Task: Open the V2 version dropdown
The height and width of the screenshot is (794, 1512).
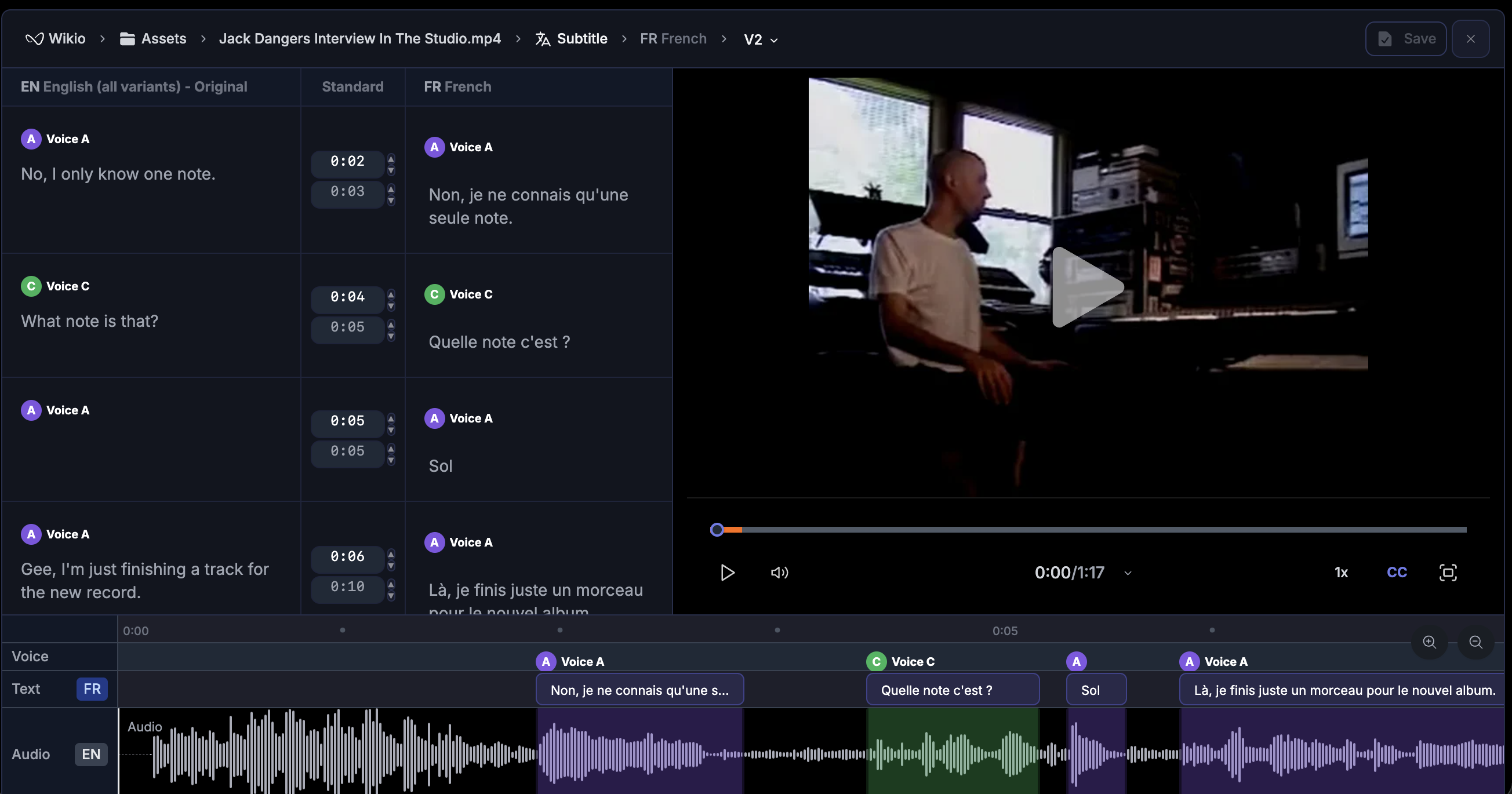Action: (760, 39)
